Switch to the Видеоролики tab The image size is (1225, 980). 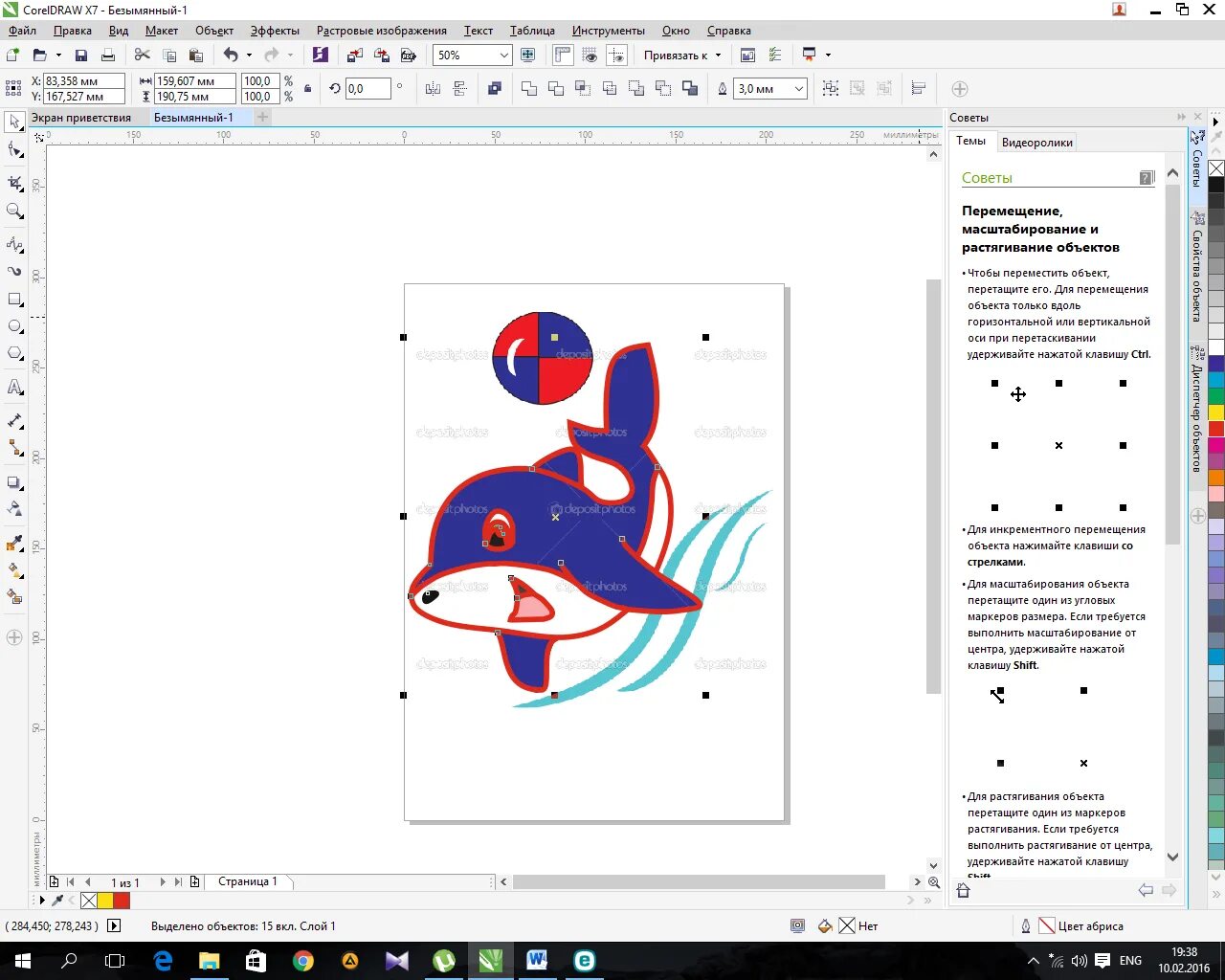[1037, 143]
